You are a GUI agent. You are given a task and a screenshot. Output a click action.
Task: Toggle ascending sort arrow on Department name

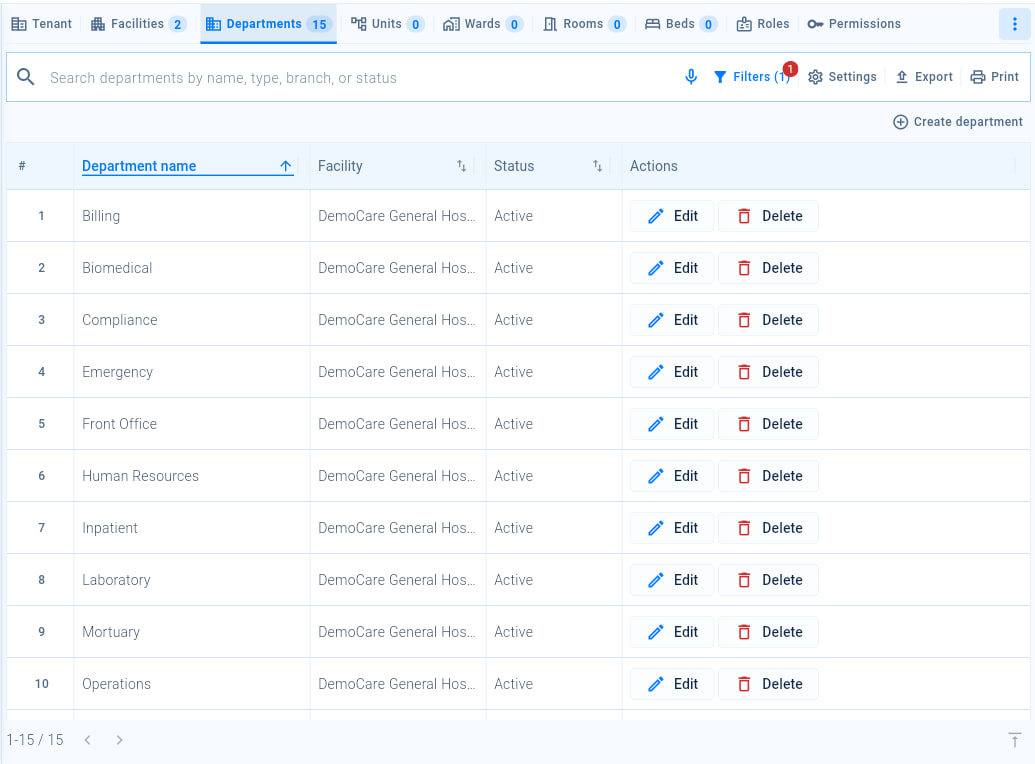point(285,166)
